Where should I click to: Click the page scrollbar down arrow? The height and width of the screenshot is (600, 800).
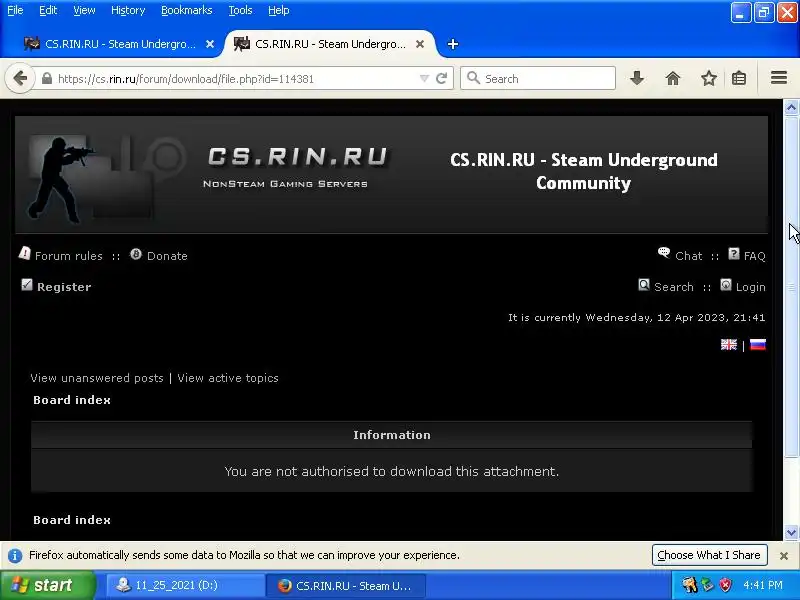pyautogui.click(x=791, y=533)
